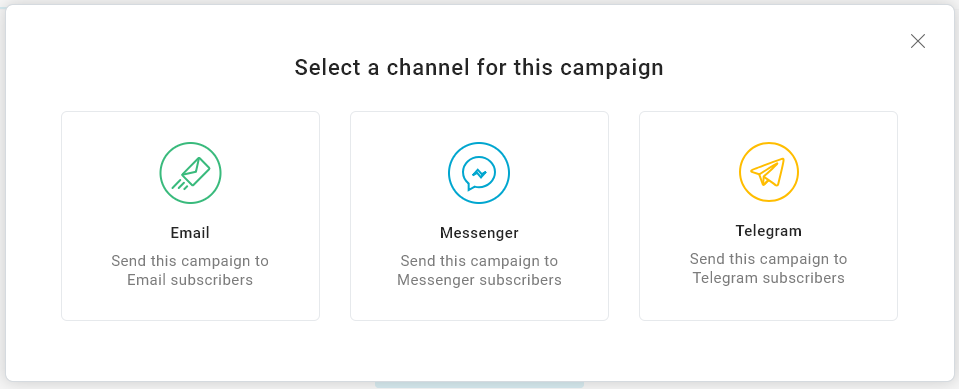Click "Send this campaign to" under Messenger
Screen dimensions: 959x389
point(479,261)
